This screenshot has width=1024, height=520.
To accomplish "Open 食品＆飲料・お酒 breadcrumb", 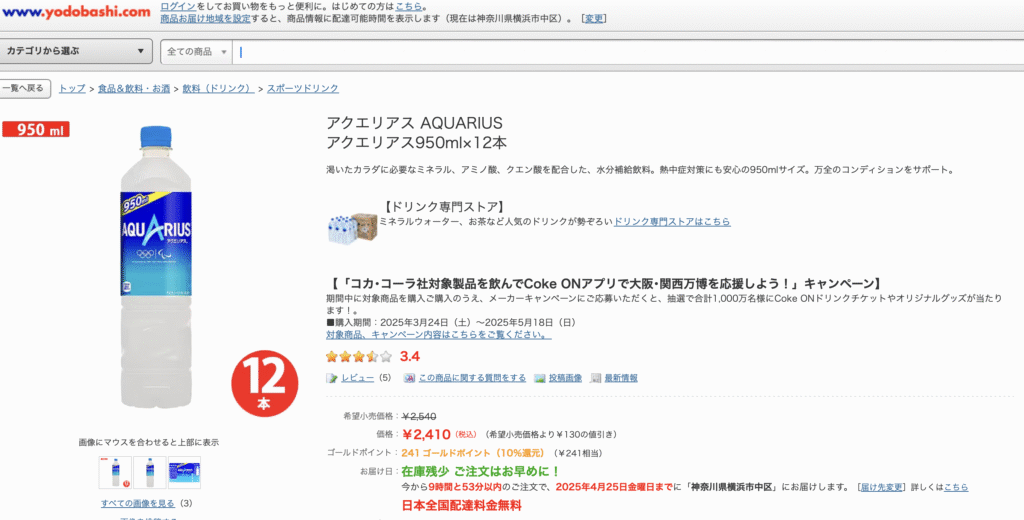I will 133,88.
